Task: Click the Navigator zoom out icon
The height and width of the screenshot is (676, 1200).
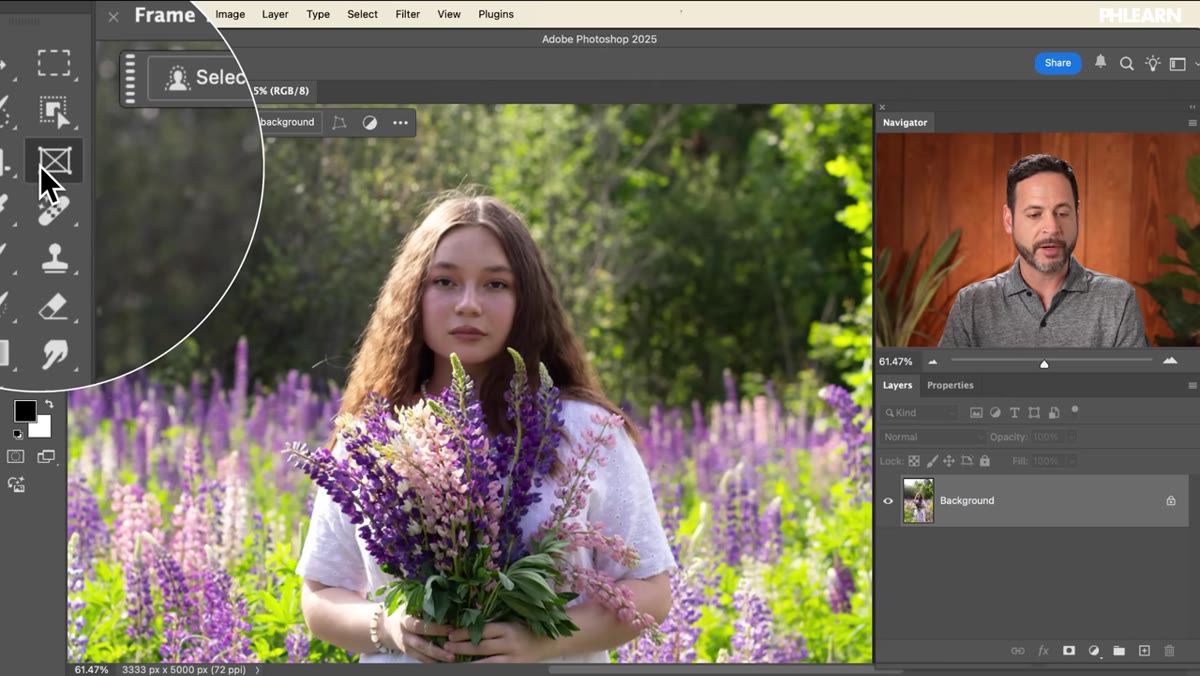Action: (x=933, y=361)
